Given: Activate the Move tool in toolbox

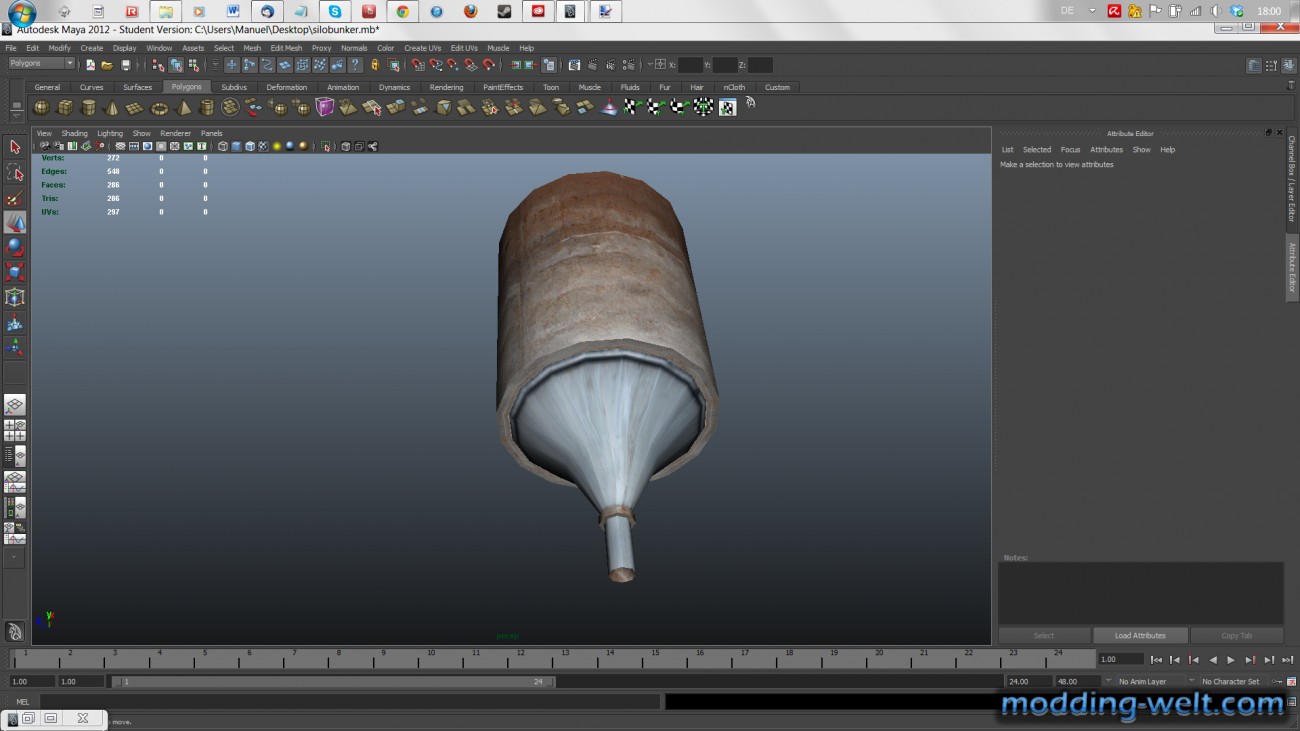Looking at the screenshot, I should [x=14, y=222].
